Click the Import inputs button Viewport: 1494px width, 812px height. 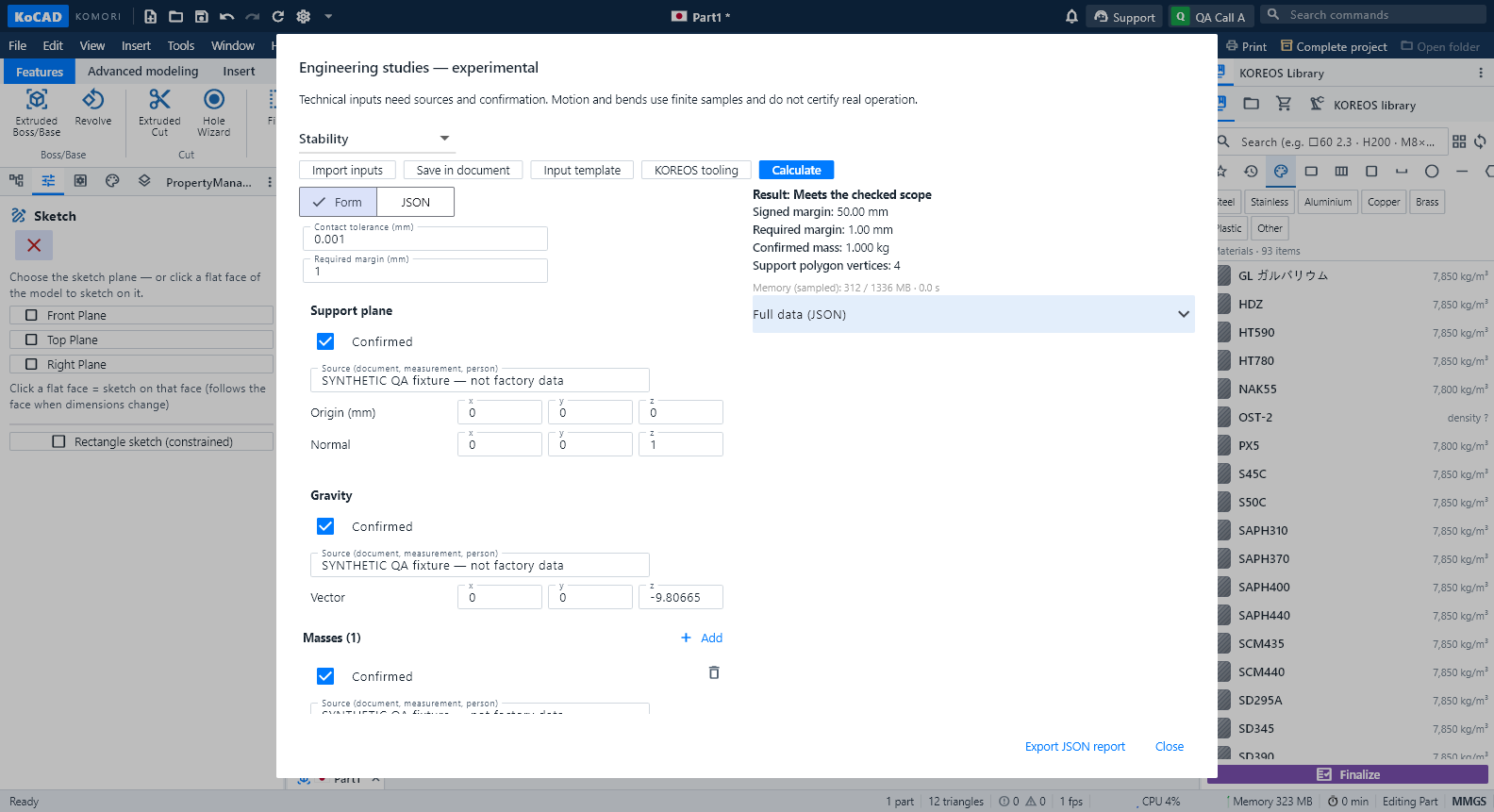click(347, 170)
